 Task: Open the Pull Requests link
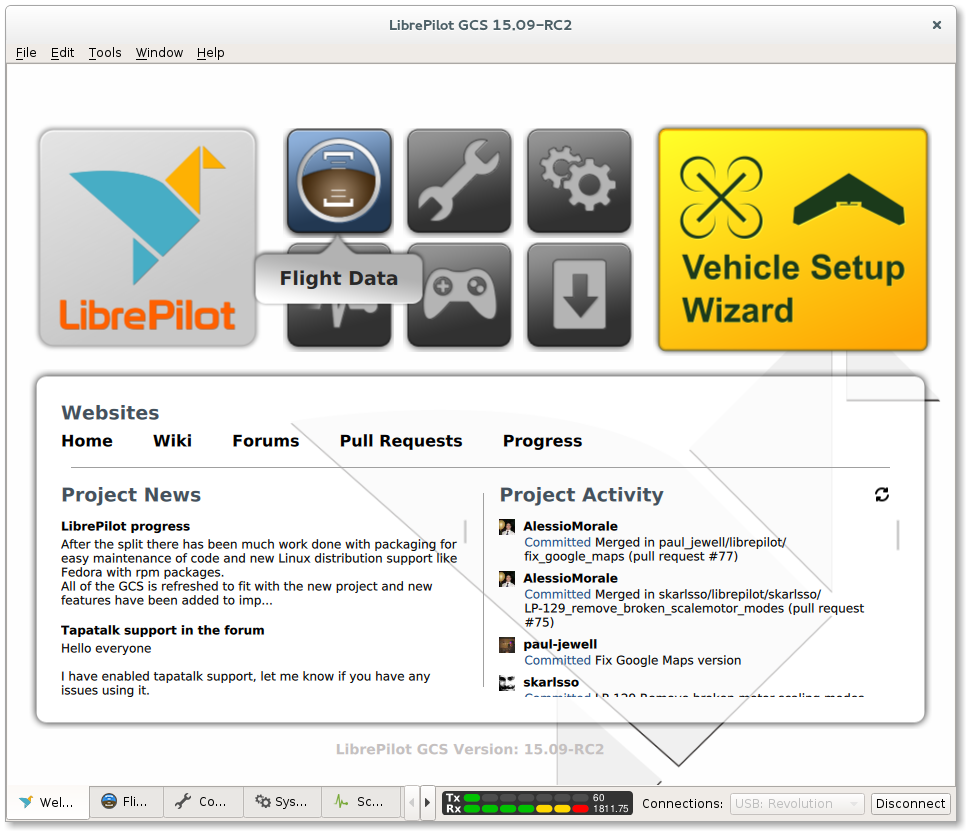coord(401,441)
